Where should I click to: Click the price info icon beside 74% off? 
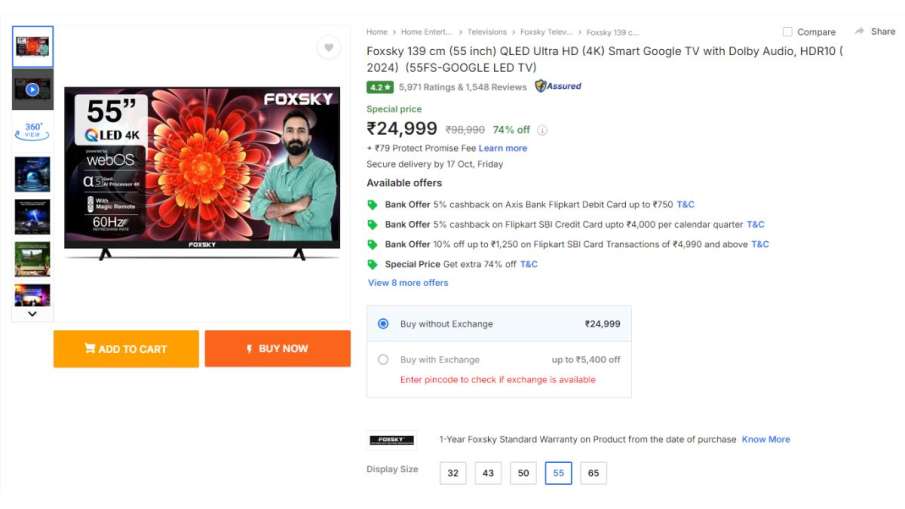pos(543,130)
